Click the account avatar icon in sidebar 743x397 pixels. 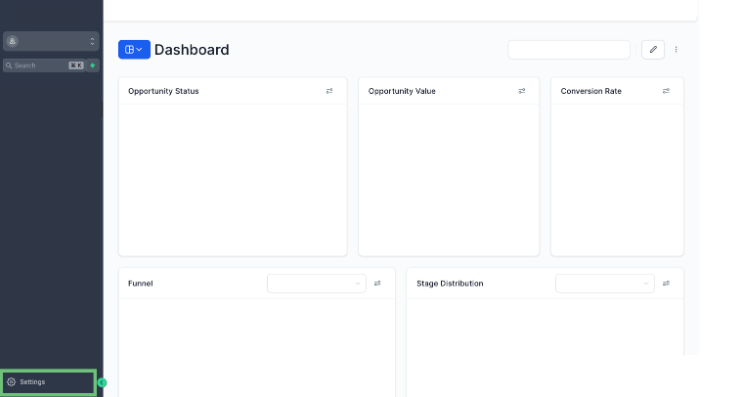[x=12, y=41]
